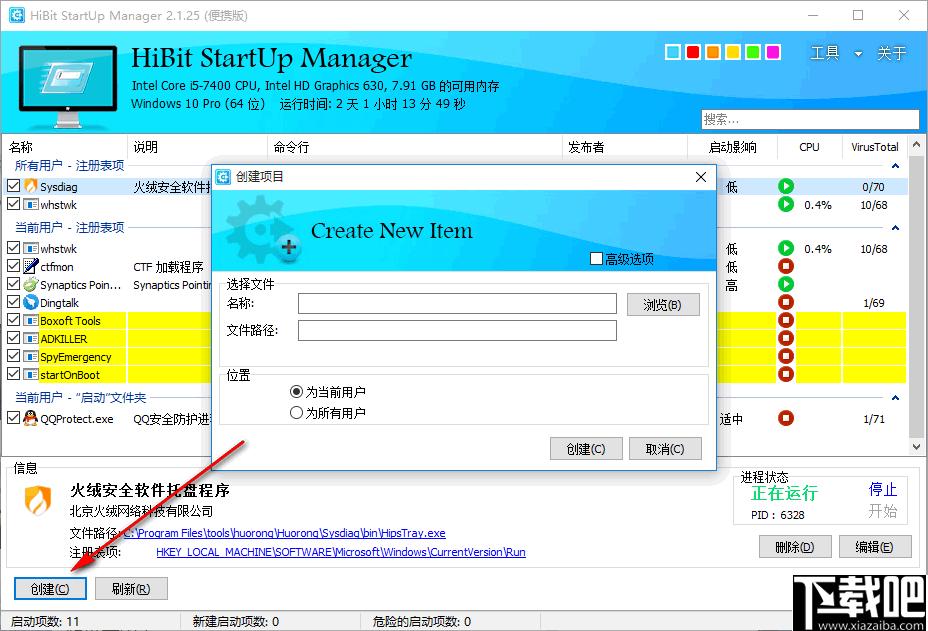Close the Create Item dialog
This screenshot has width=928, height=631.
click(x=701, y=177)
